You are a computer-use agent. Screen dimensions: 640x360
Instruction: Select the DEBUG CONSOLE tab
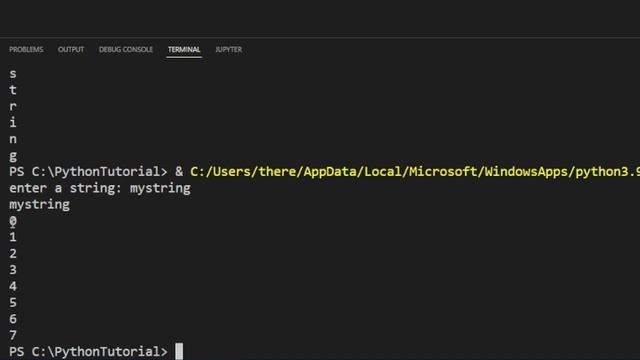126,49
